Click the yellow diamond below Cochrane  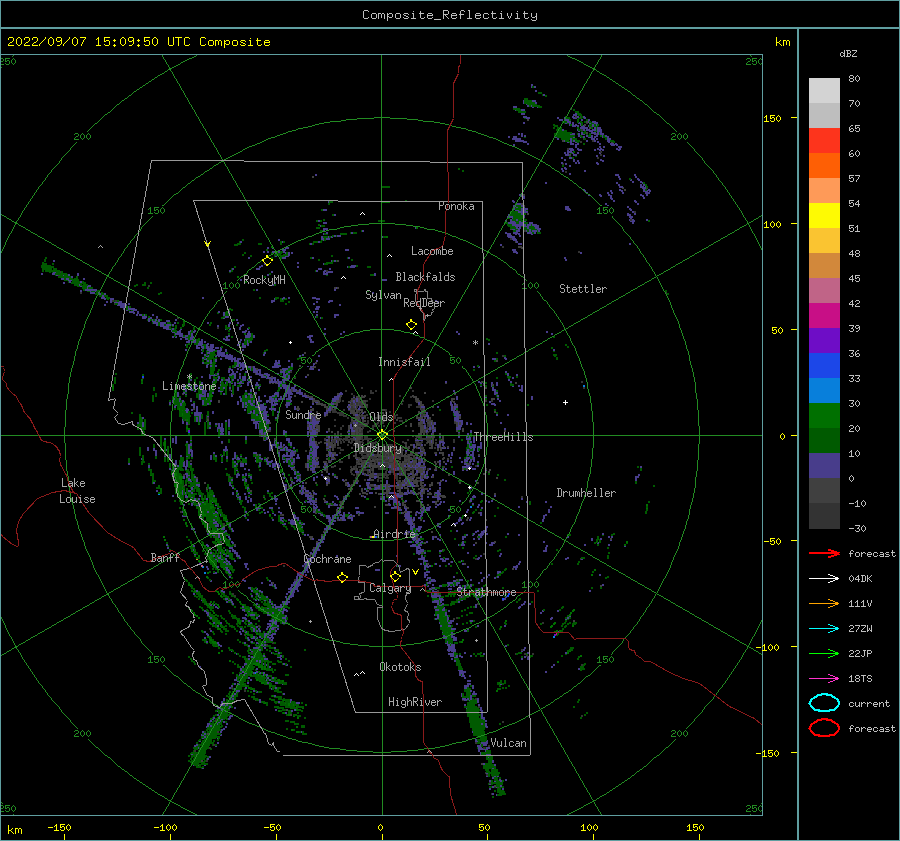click(x=343, y=577)
